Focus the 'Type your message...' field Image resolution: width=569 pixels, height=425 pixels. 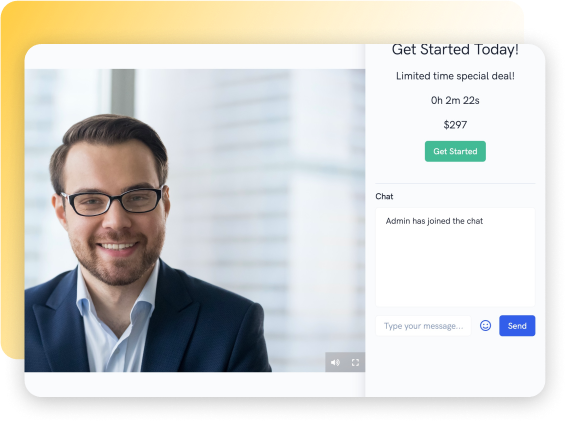[423, 326]
